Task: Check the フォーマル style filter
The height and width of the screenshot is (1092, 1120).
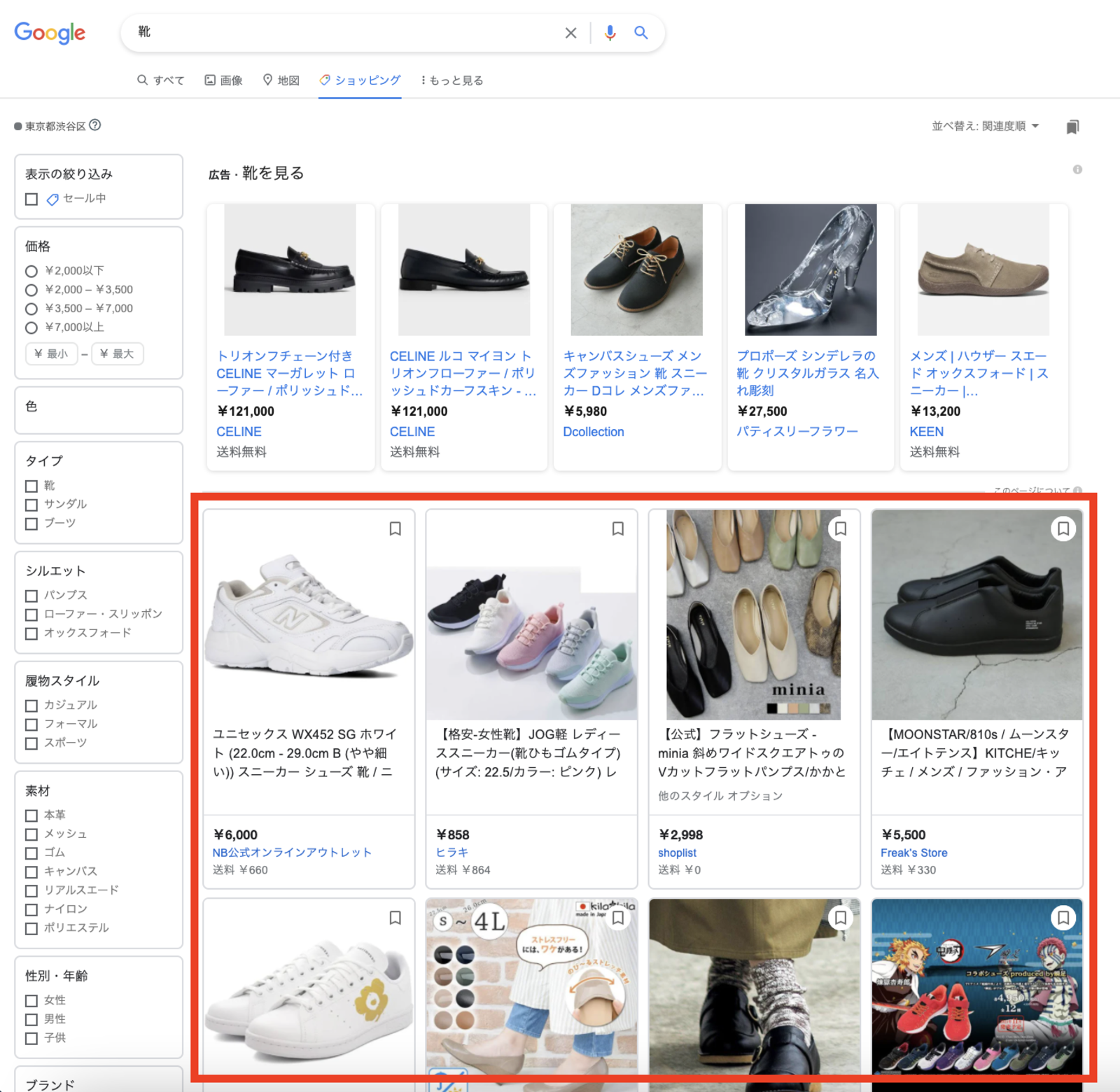Action: 31,724
